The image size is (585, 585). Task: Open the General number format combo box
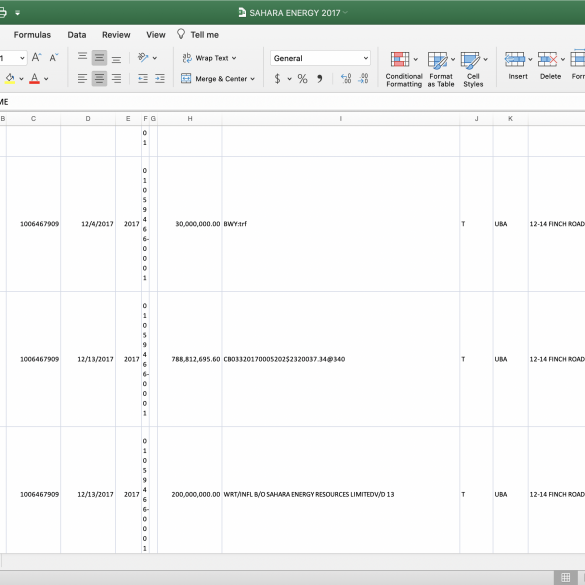click(x=320, y=58)
